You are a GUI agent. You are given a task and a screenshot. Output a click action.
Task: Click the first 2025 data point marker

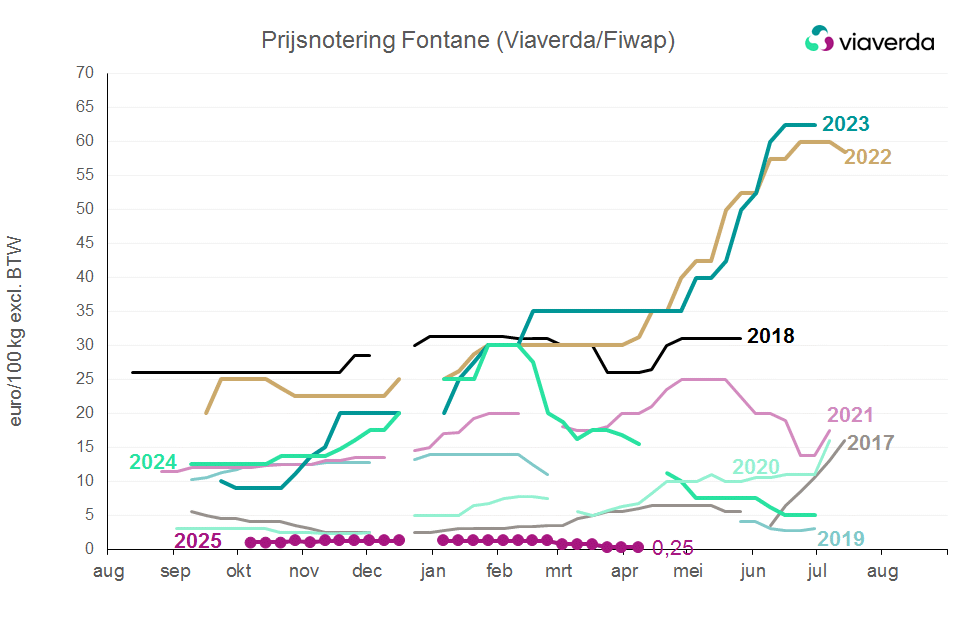251,542
